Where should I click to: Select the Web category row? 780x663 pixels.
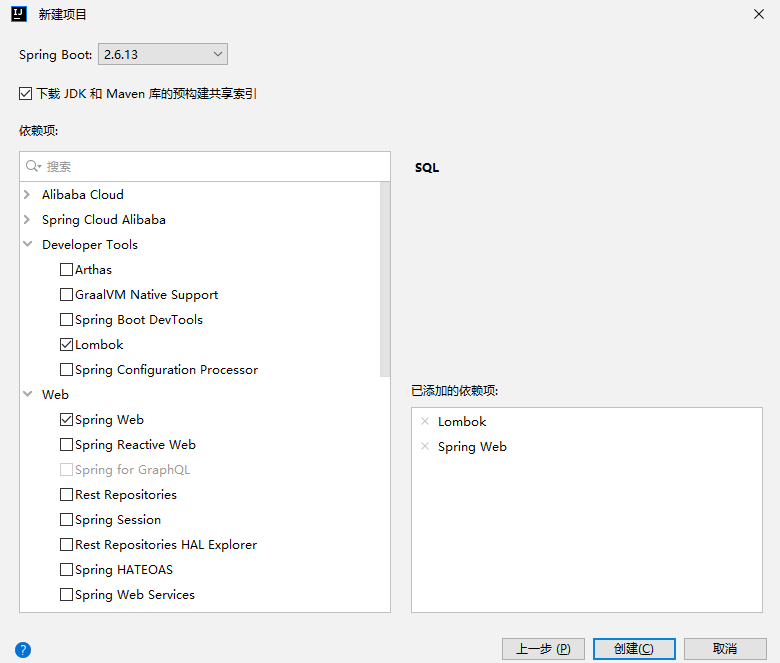point(200,394)
